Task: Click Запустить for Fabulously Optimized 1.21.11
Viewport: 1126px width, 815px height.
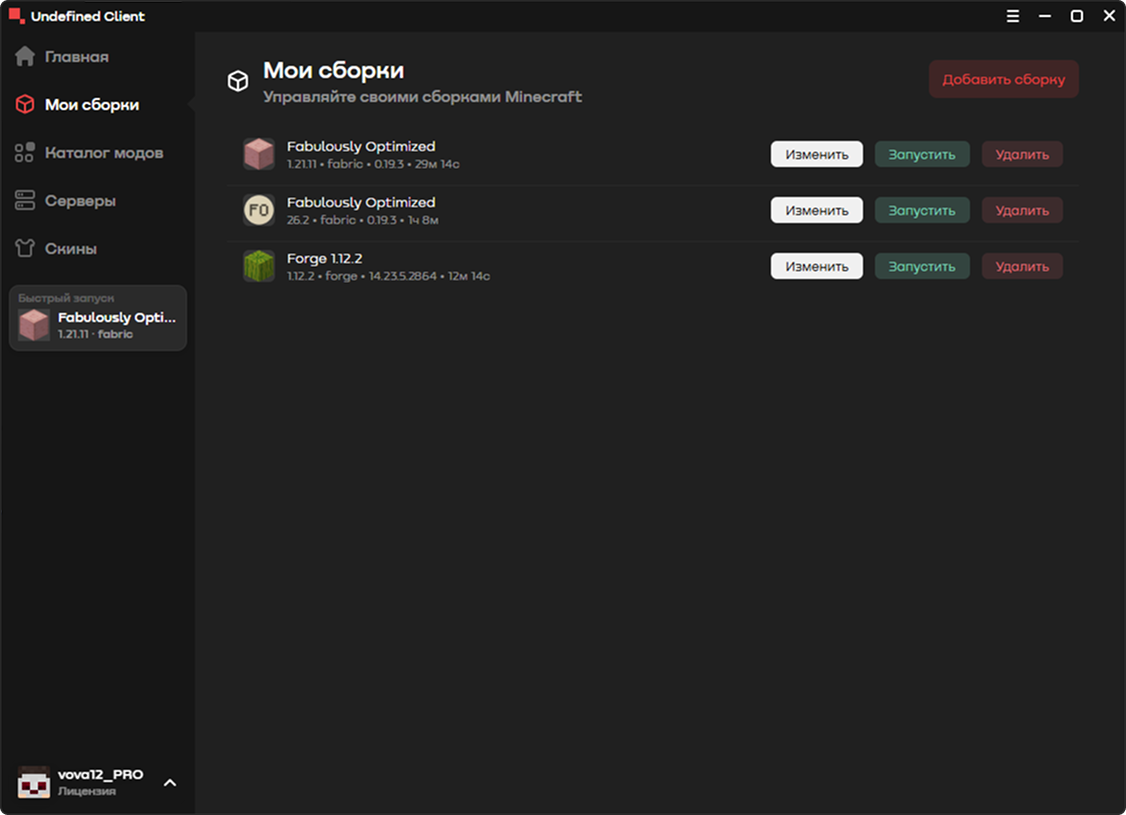Action: point(922,154)
